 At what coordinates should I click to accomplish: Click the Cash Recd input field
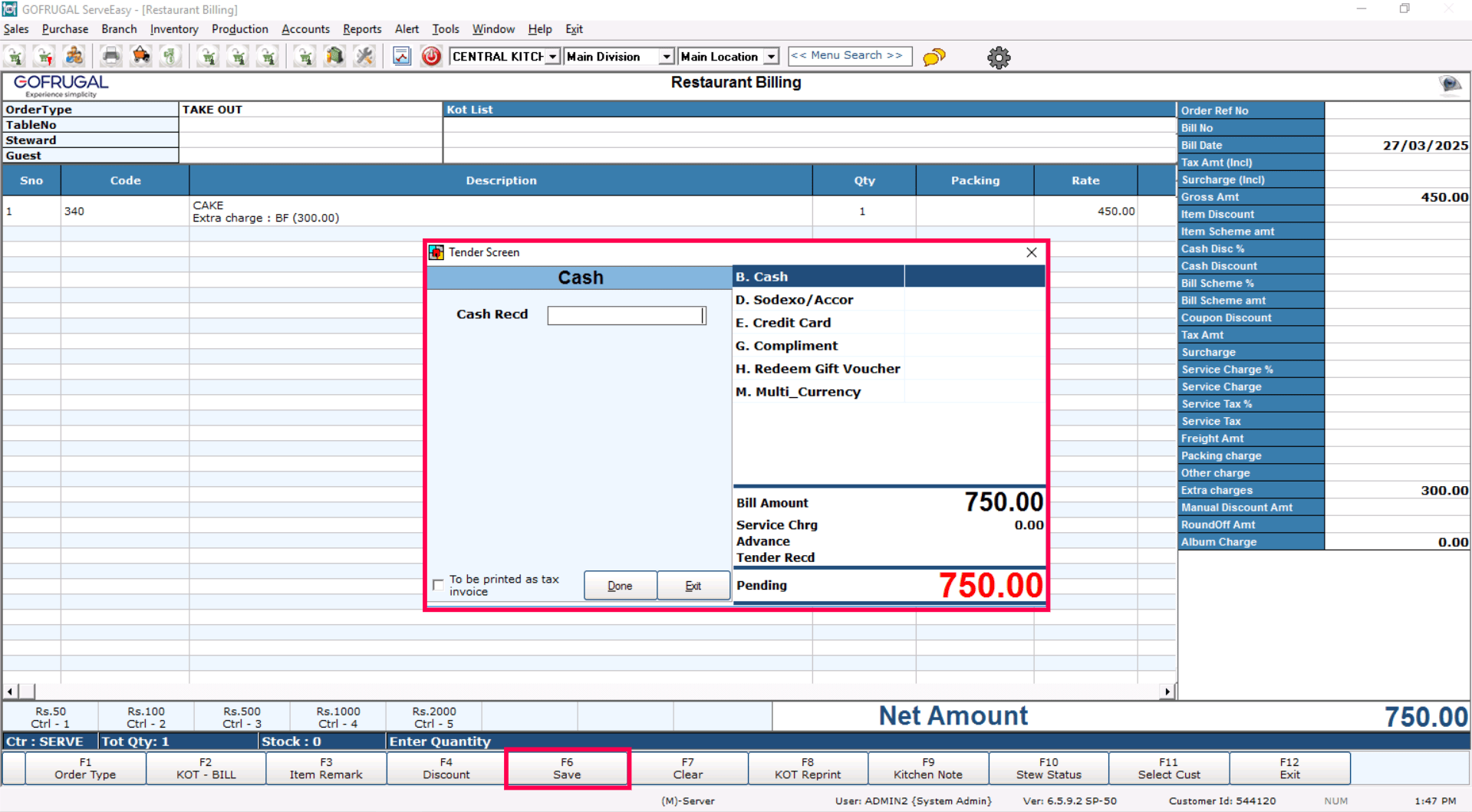pyautogui.click(x=626, y=315)
